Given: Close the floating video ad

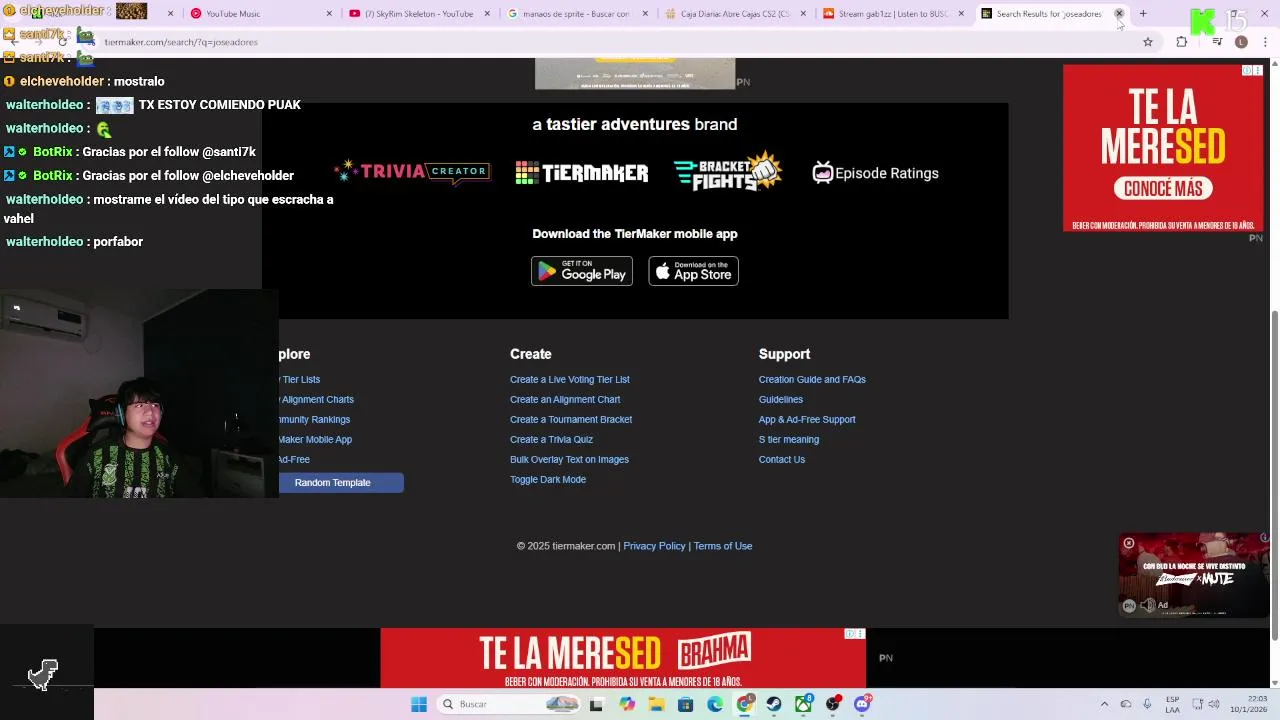Looking at the screenshot, I should [x=1129, y=543].
